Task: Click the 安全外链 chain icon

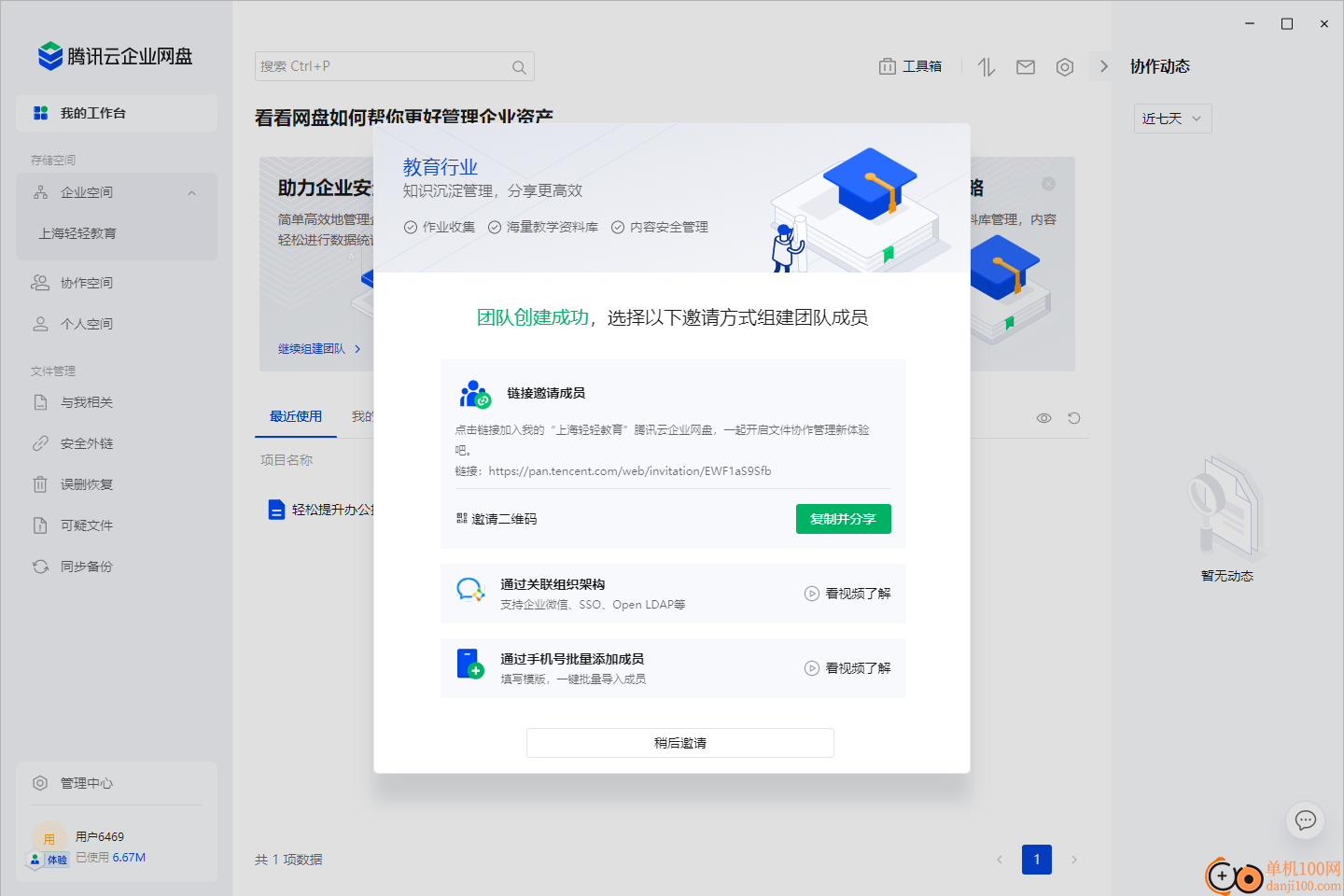Action: click(40, 443)
